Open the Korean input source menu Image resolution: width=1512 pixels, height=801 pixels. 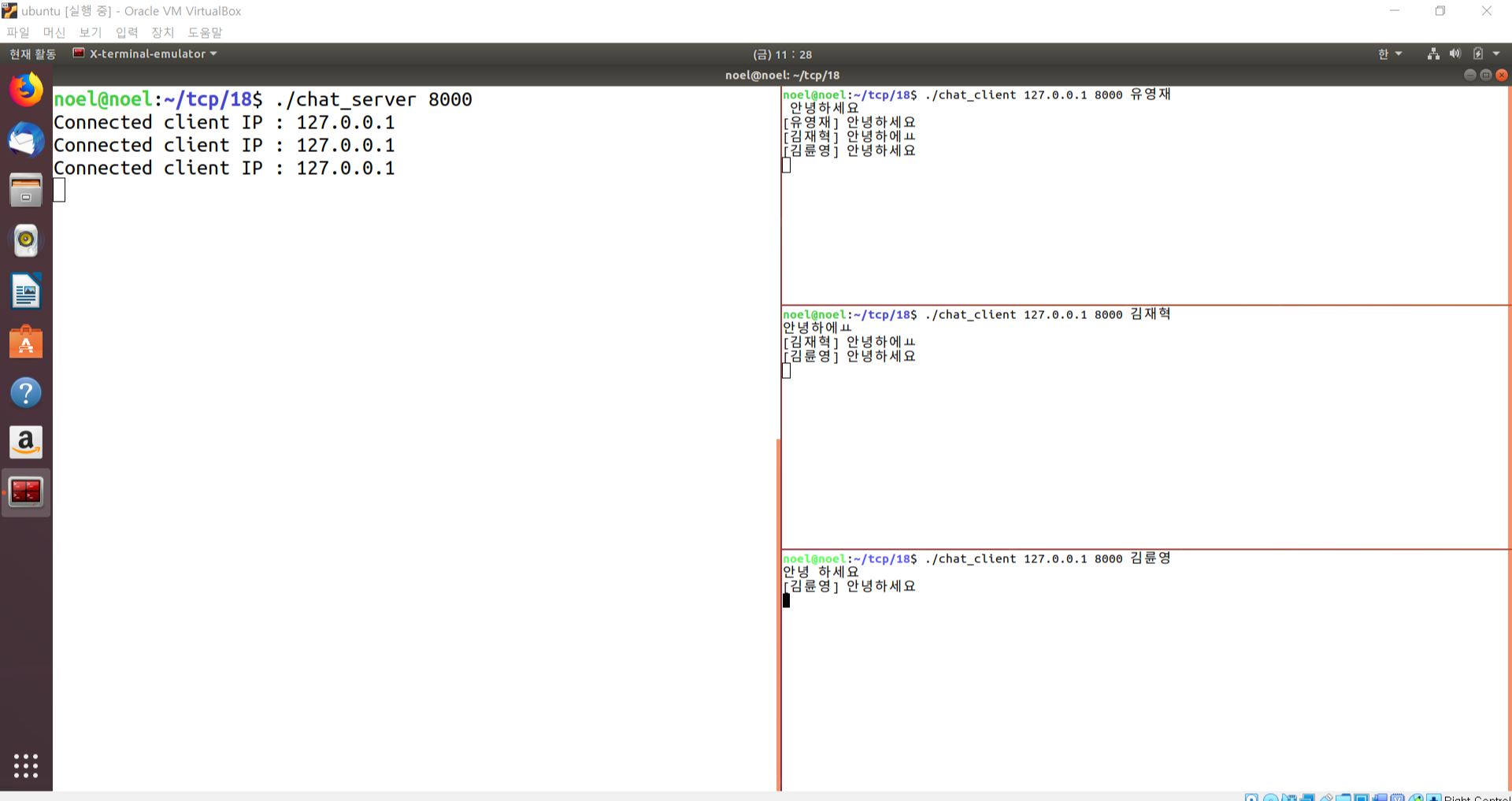[1389, 54]
